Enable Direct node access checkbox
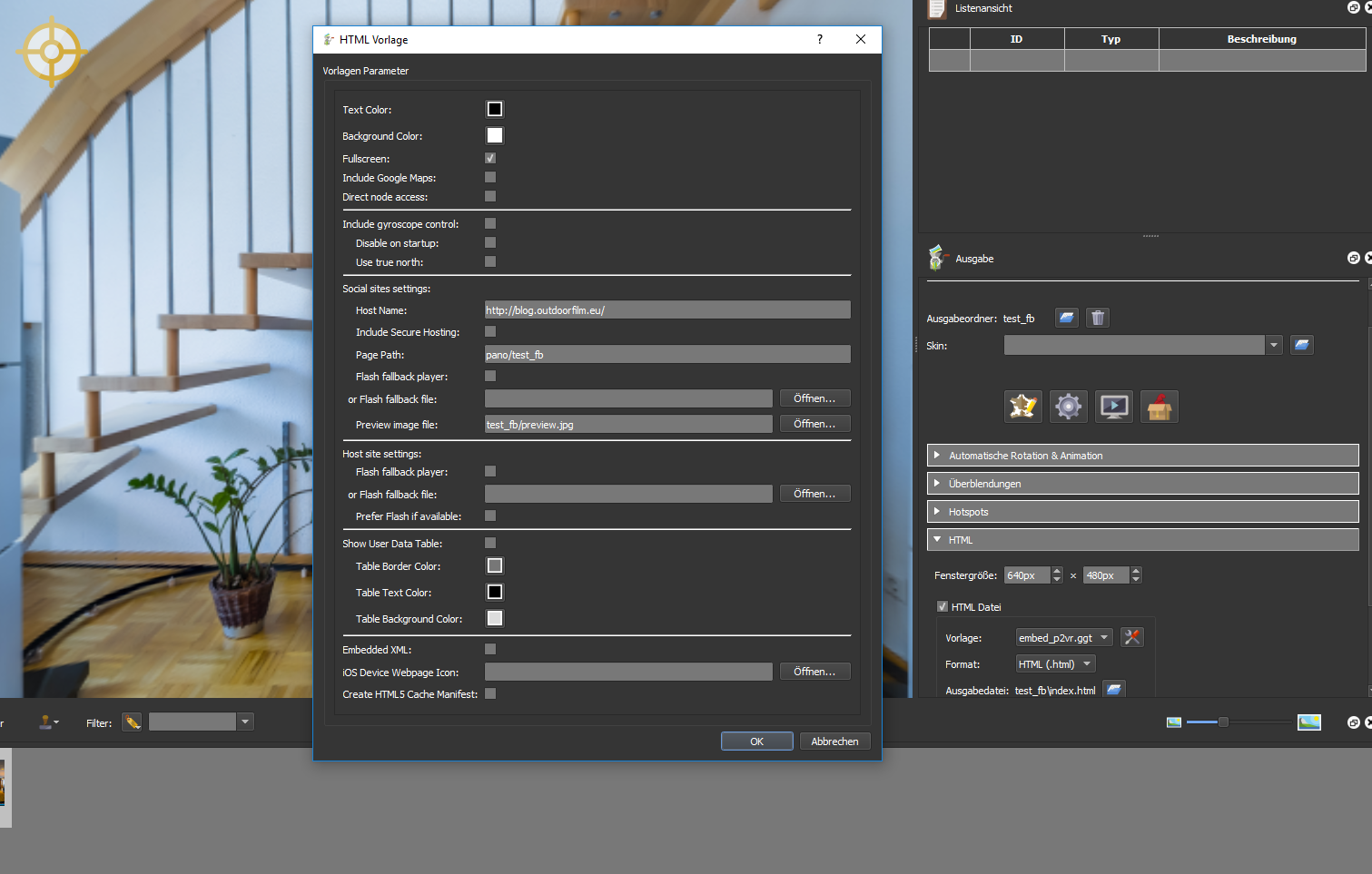1372x874 pixels. click(x=490, y=196)
